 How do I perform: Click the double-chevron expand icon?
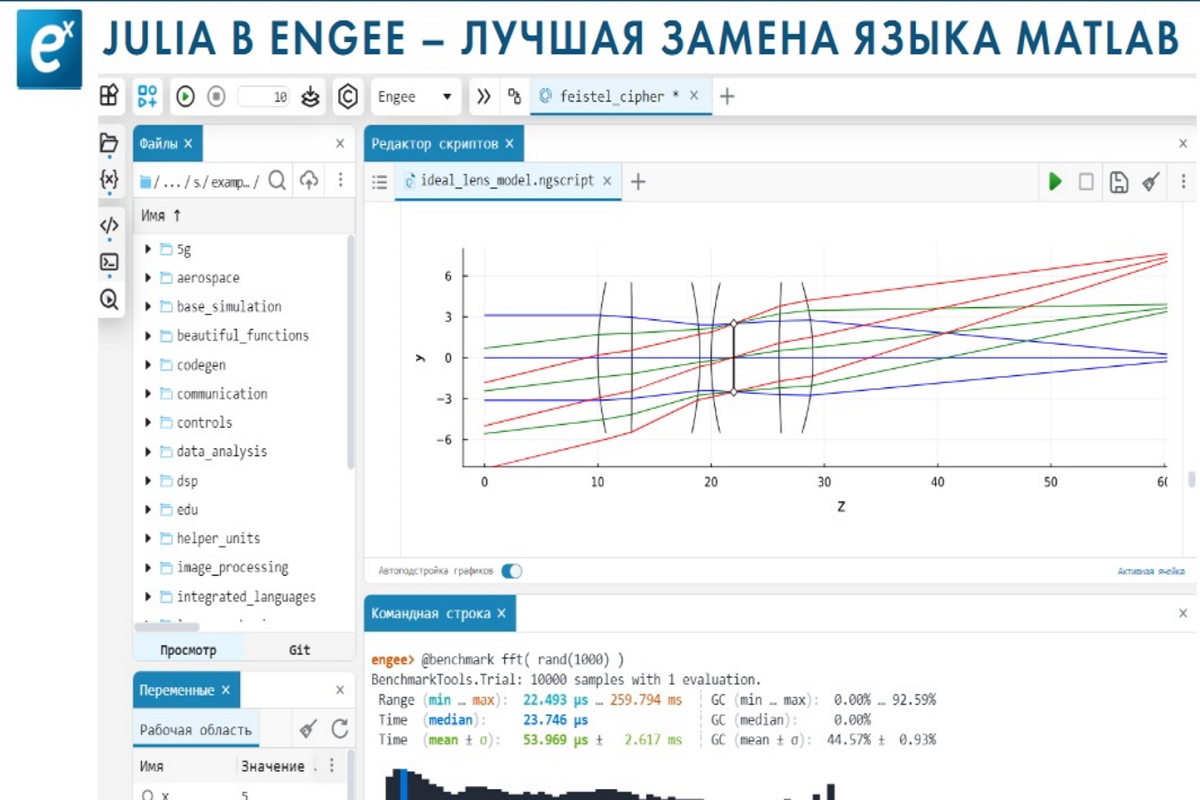click(484, 97)
